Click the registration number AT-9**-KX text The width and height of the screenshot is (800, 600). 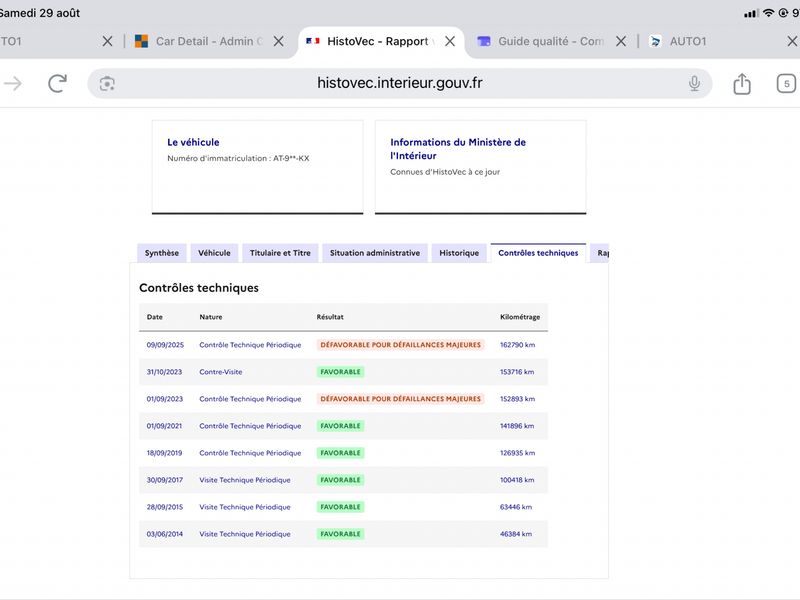(291, 158)
